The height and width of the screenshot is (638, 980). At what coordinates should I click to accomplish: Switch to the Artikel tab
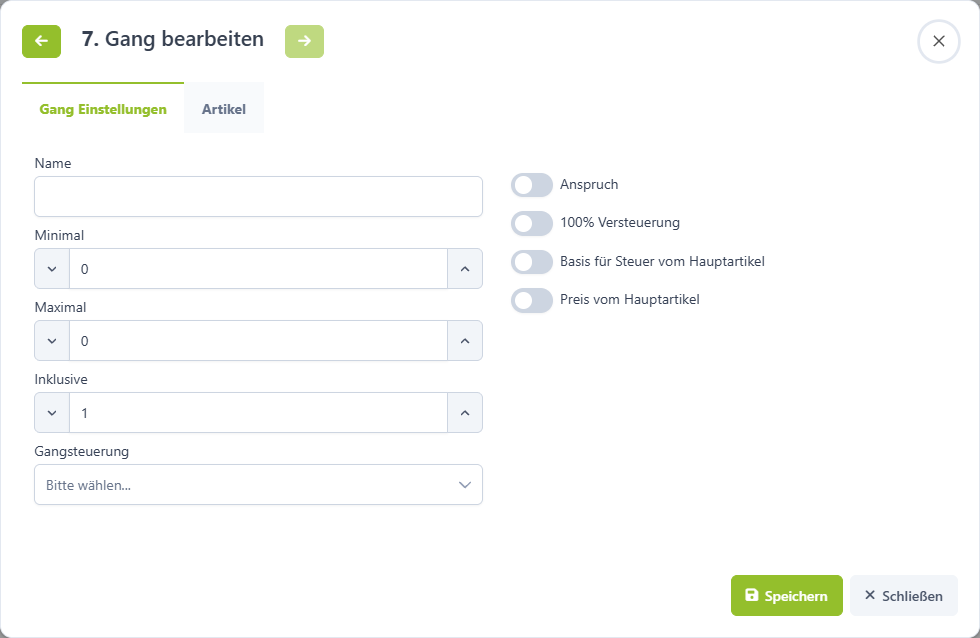click(224, 109)
